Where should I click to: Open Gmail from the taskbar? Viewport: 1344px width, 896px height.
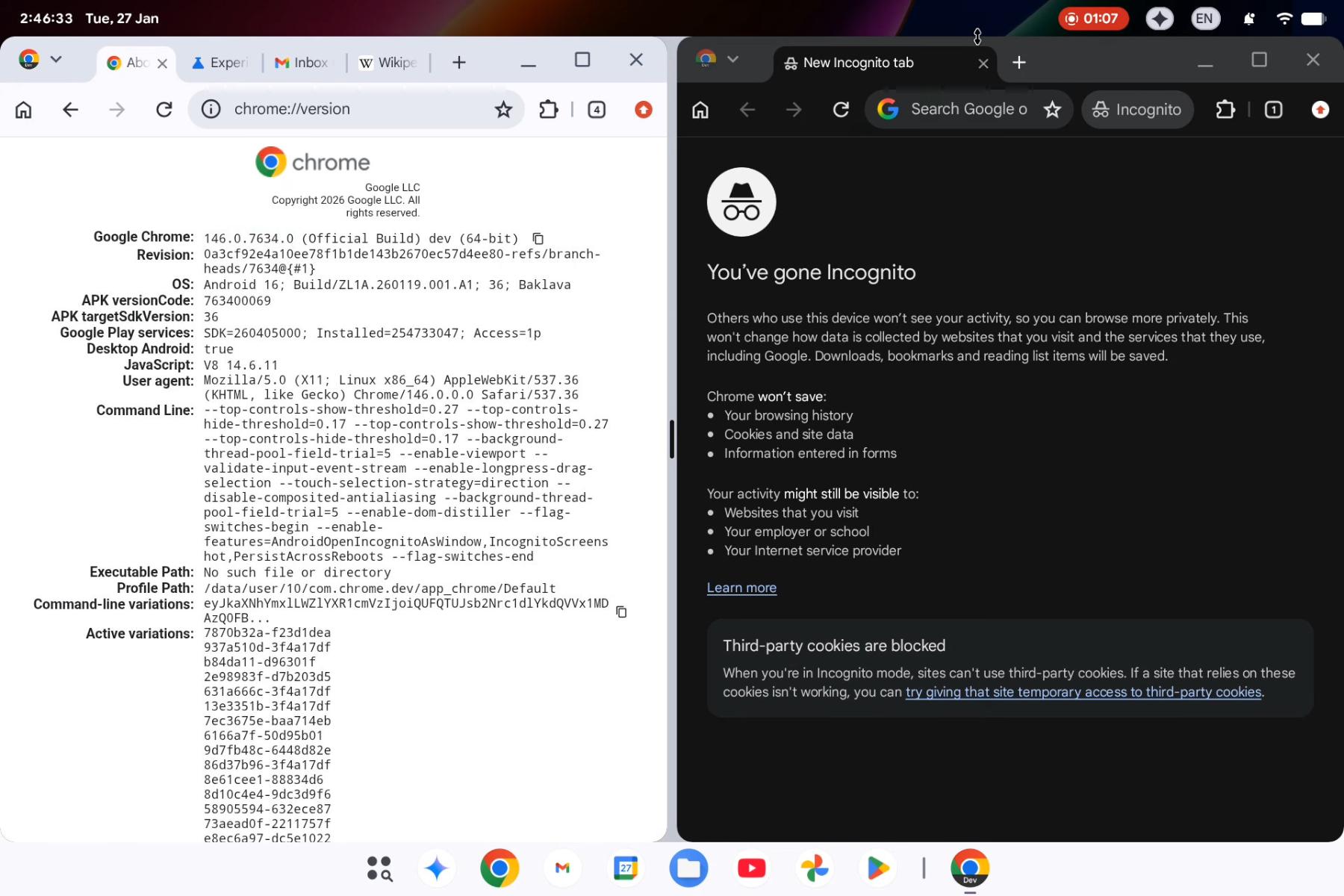563,868
